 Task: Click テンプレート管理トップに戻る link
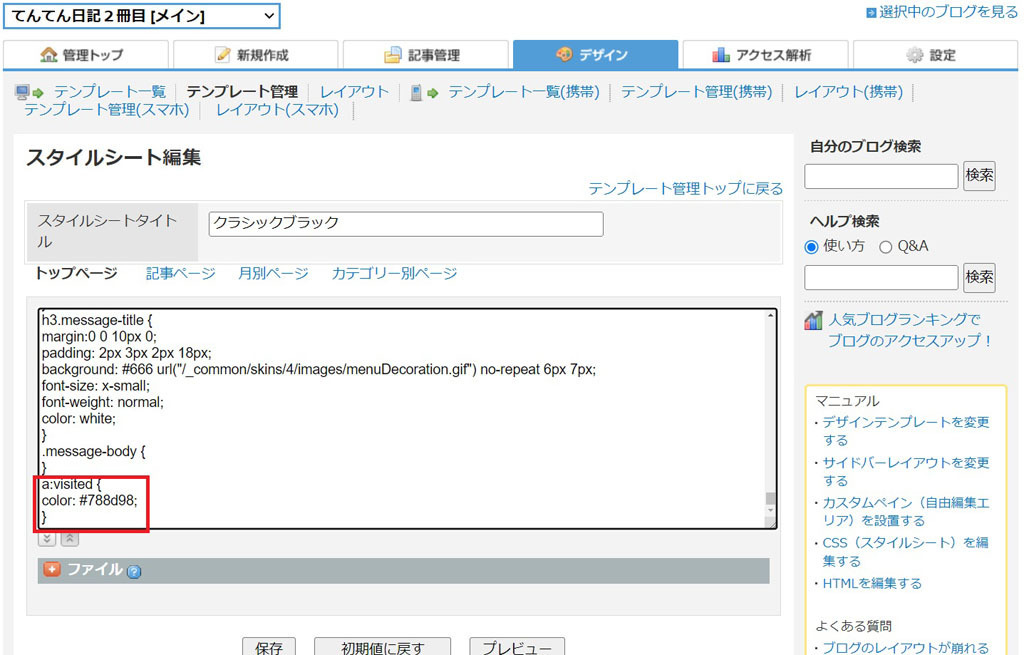686,189
